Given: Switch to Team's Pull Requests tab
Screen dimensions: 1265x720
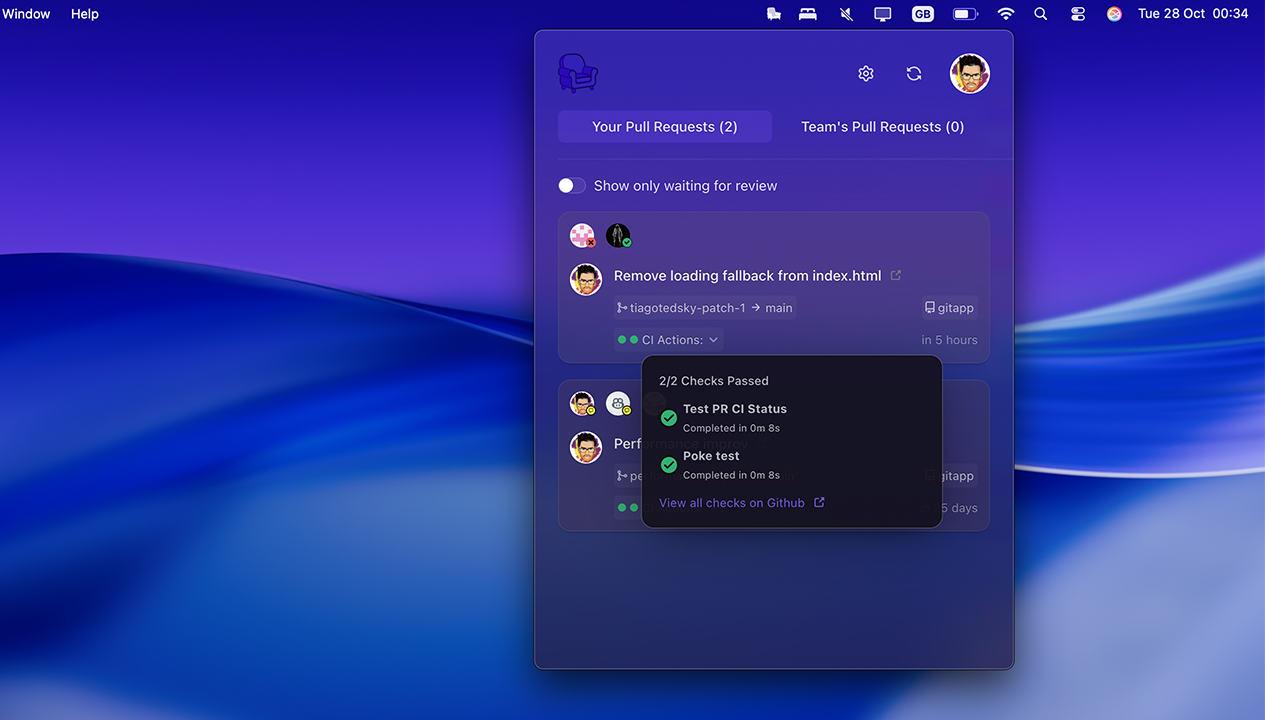Looking at the screenshot, I should point(882,126).
